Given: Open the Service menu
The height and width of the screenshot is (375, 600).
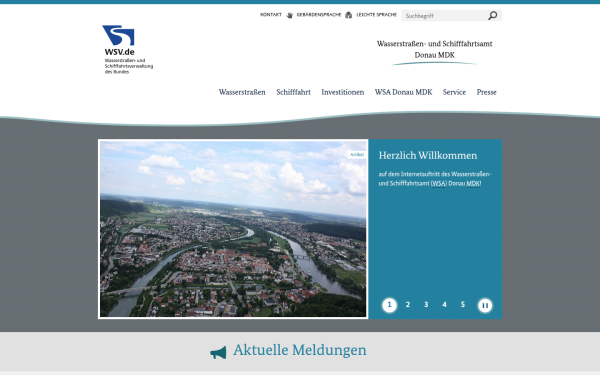Looking at the screenshot, I should click(454, 92).
